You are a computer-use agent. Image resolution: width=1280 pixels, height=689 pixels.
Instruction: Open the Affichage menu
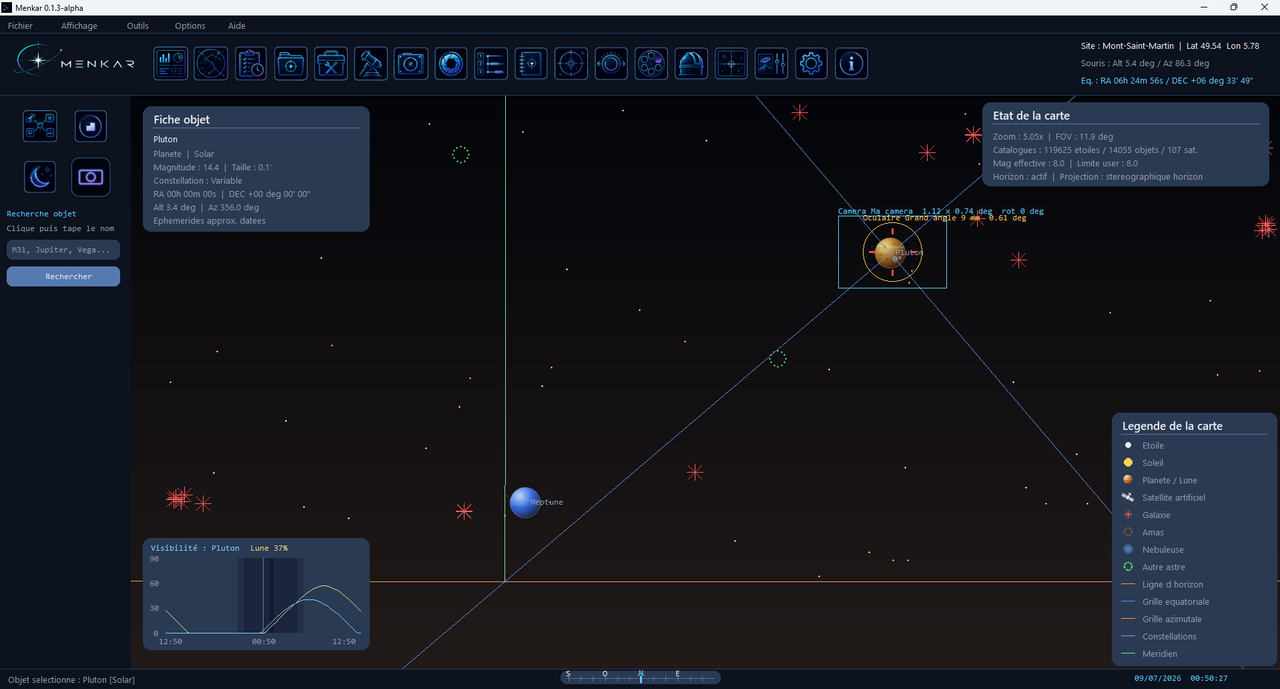tap(79, 26)
